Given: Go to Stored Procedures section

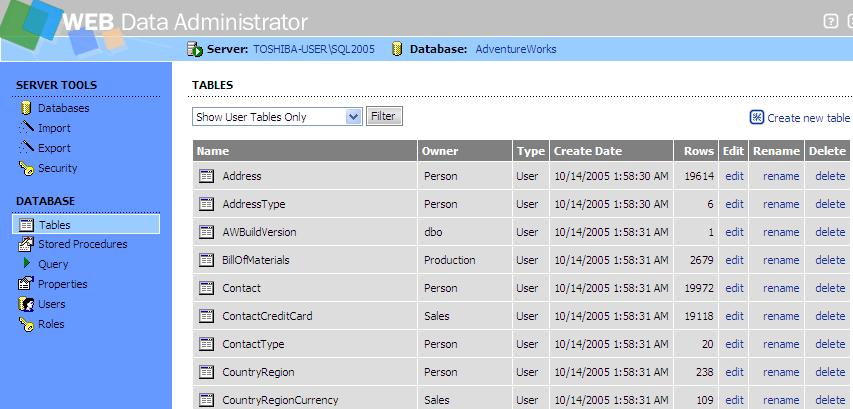Looking at the screenshot, I should pyautogui.click(x=83, y=244).
